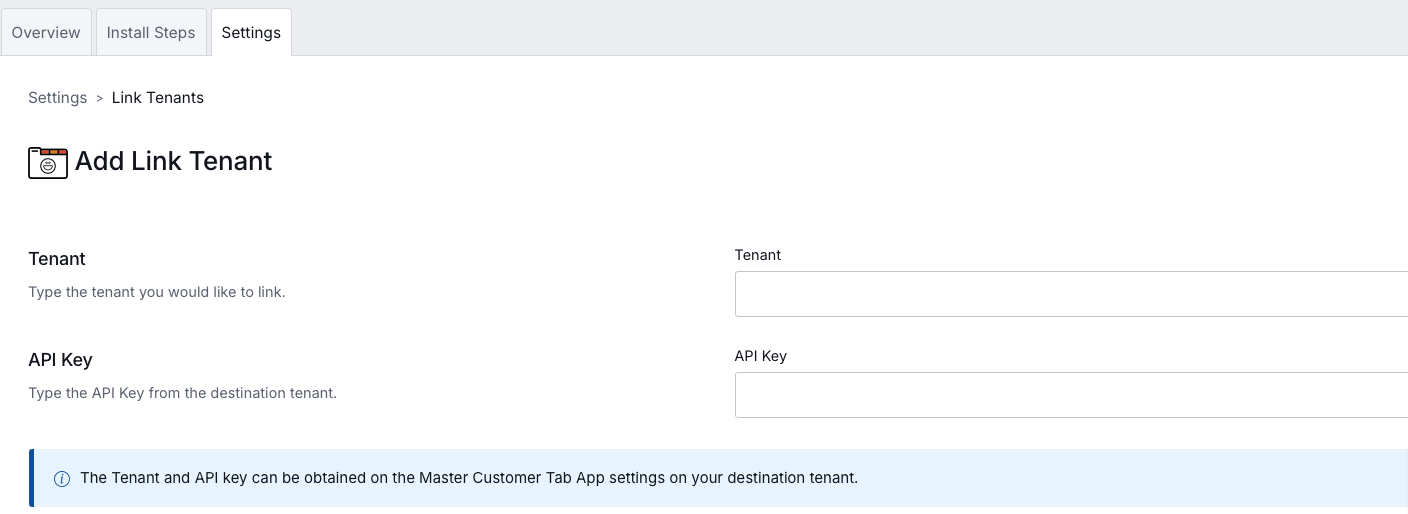
Task: Click the breadcrumb arrow separator
Action: 99,98
